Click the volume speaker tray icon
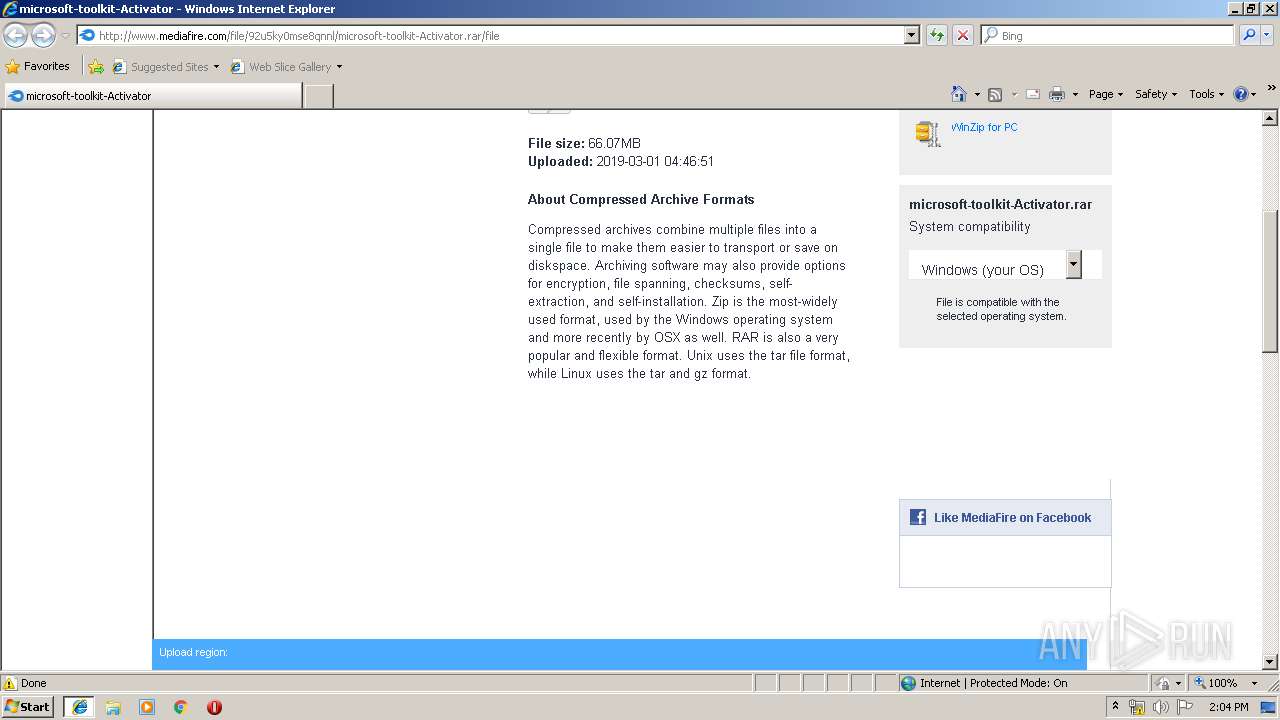The width and height of the screenshot is (1280, 720). tap(1160, 707)
